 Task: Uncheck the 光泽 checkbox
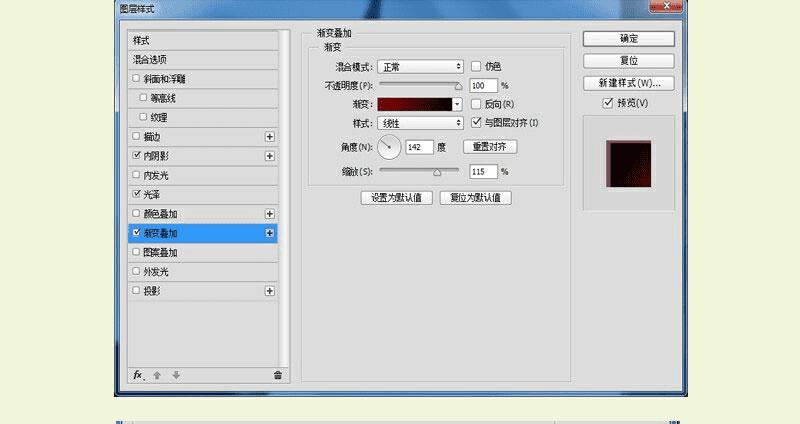pos(136,194)
